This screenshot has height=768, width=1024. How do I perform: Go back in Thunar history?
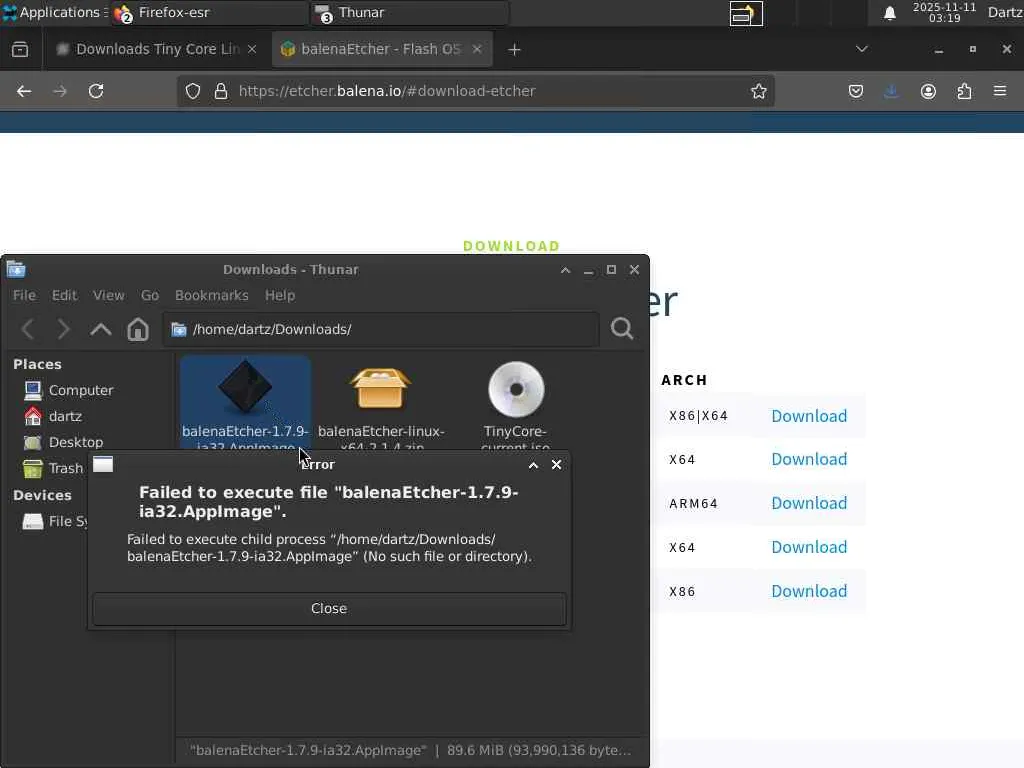click(27, 329)
